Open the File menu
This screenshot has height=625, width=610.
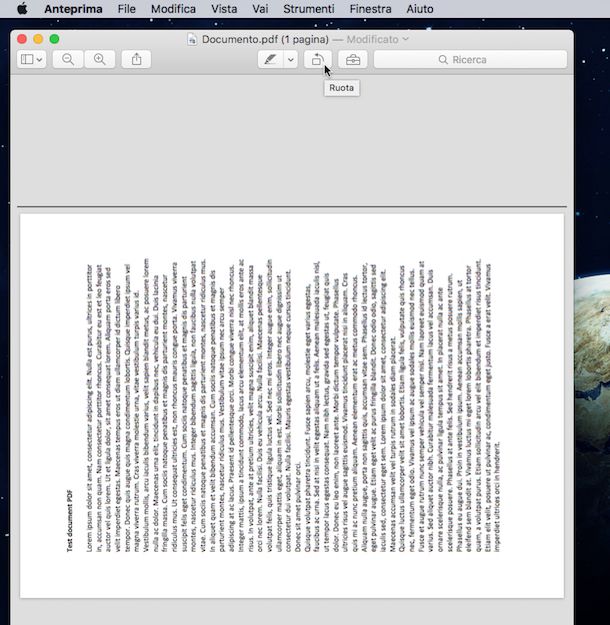126,9
